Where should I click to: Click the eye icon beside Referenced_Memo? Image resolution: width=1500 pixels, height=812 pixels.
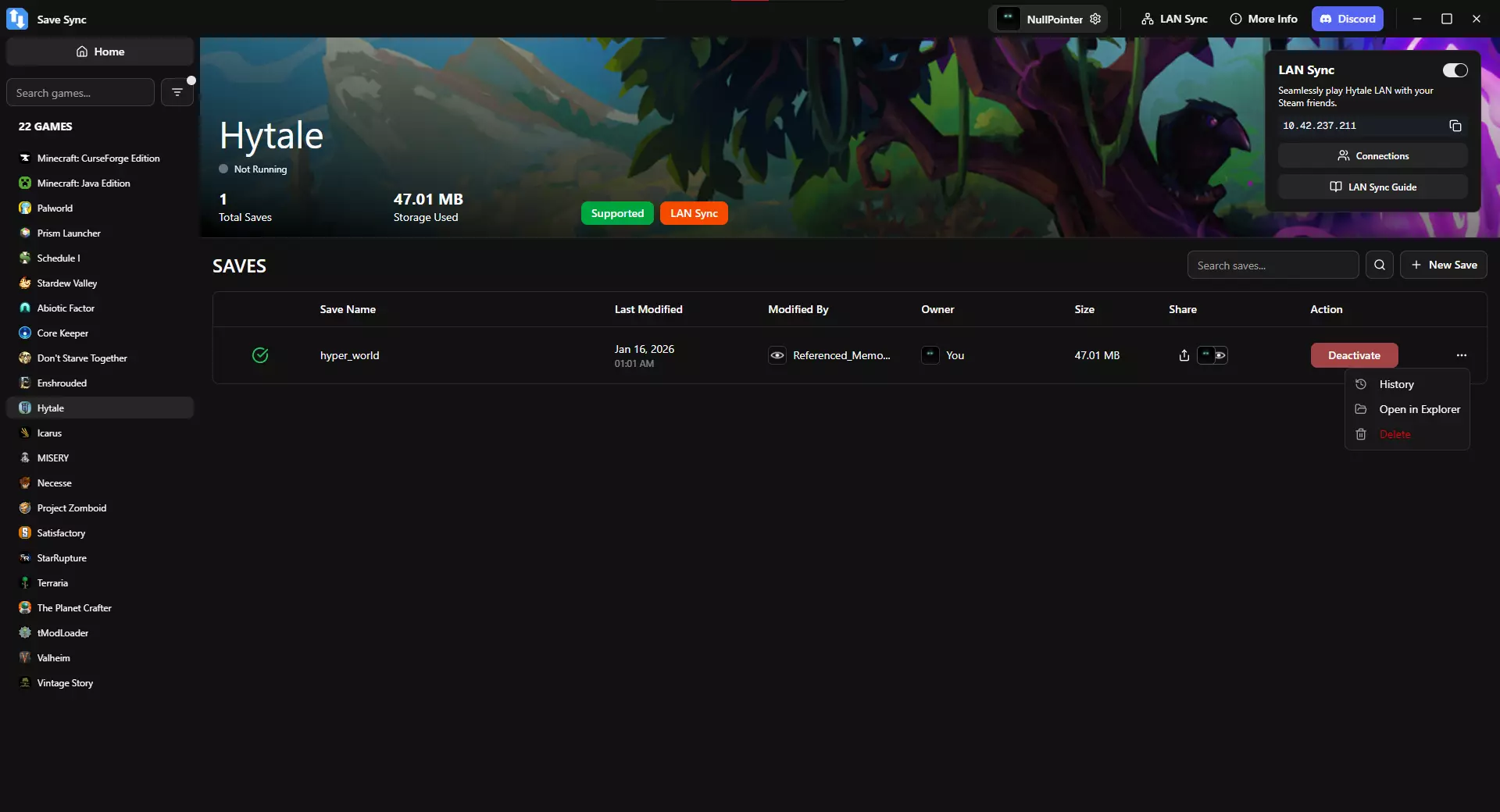click(x=777, y=355)
